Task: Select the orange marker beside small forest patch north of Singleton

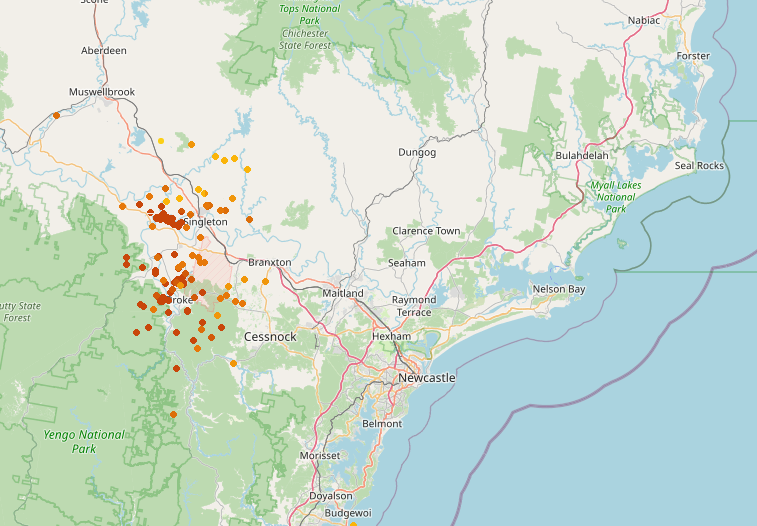Action: tap(192, 144)
